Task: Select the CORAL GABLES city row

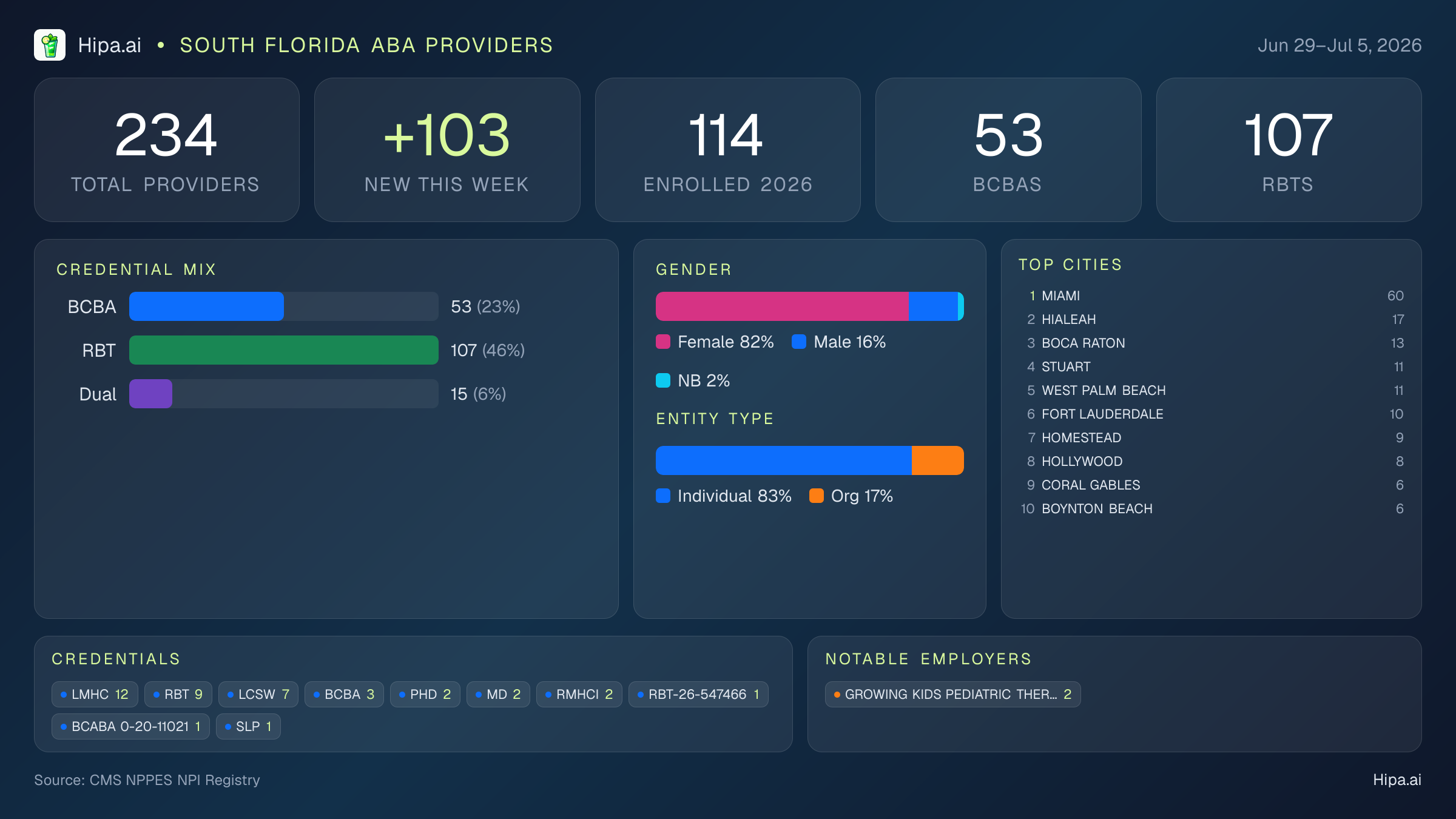Action: point(1212,485)
